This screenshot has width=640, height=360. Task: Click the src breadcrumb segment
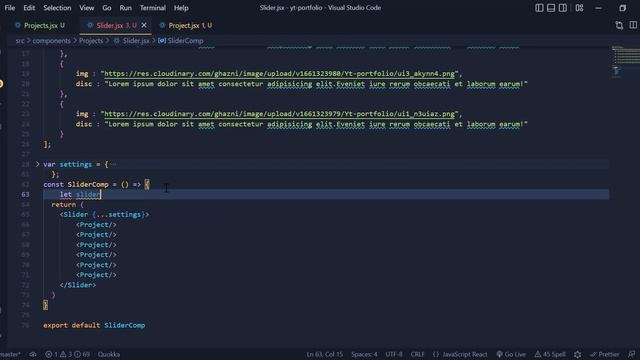[20, 40]
